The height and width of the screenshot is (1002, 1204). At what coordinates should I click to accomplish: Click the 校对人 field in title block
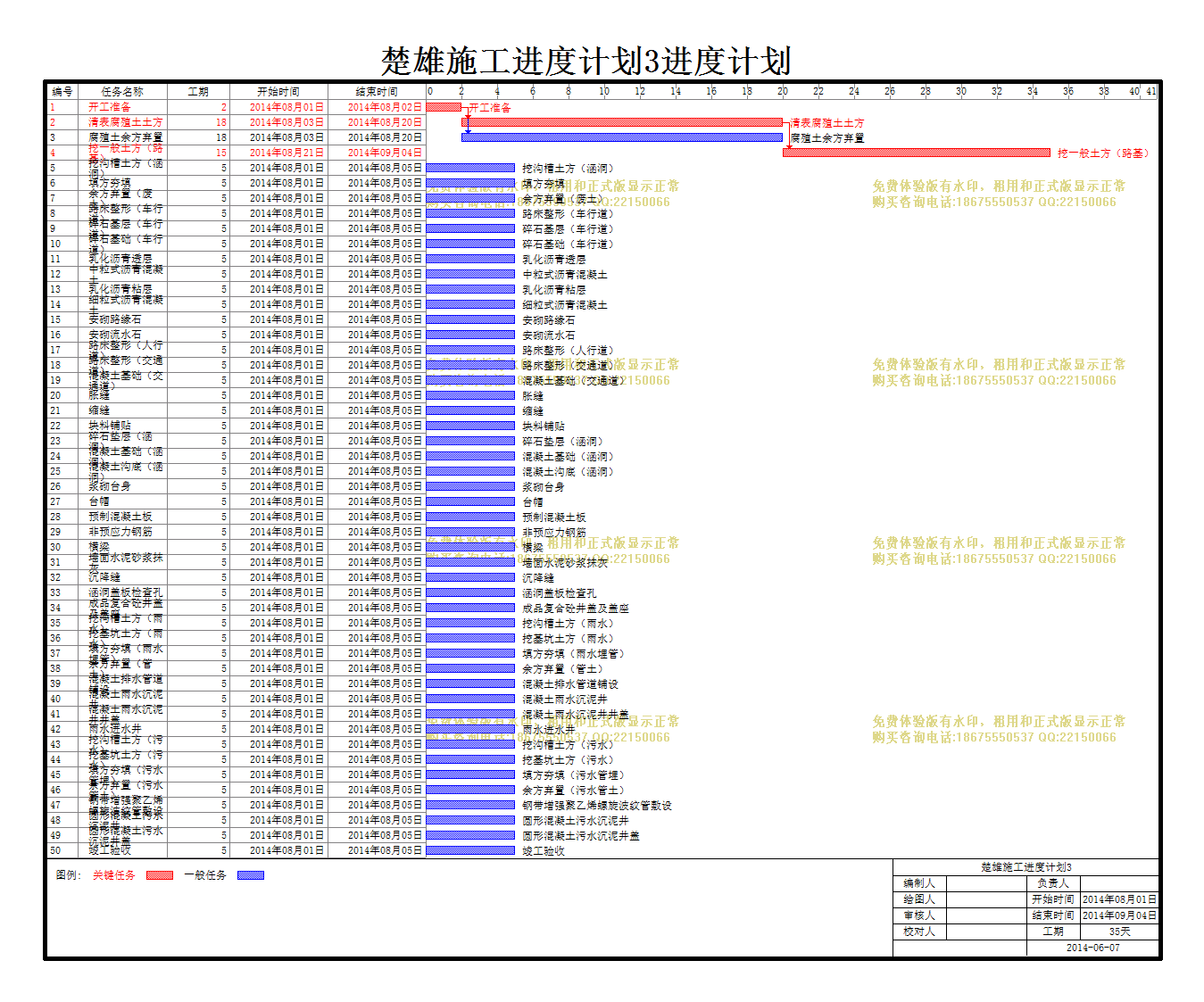tap(986, 932)
